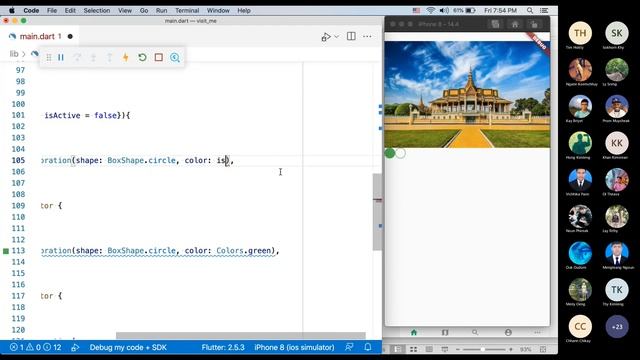640x360 pixels.
Task: Open the Go menu
Action: point(144,11)
